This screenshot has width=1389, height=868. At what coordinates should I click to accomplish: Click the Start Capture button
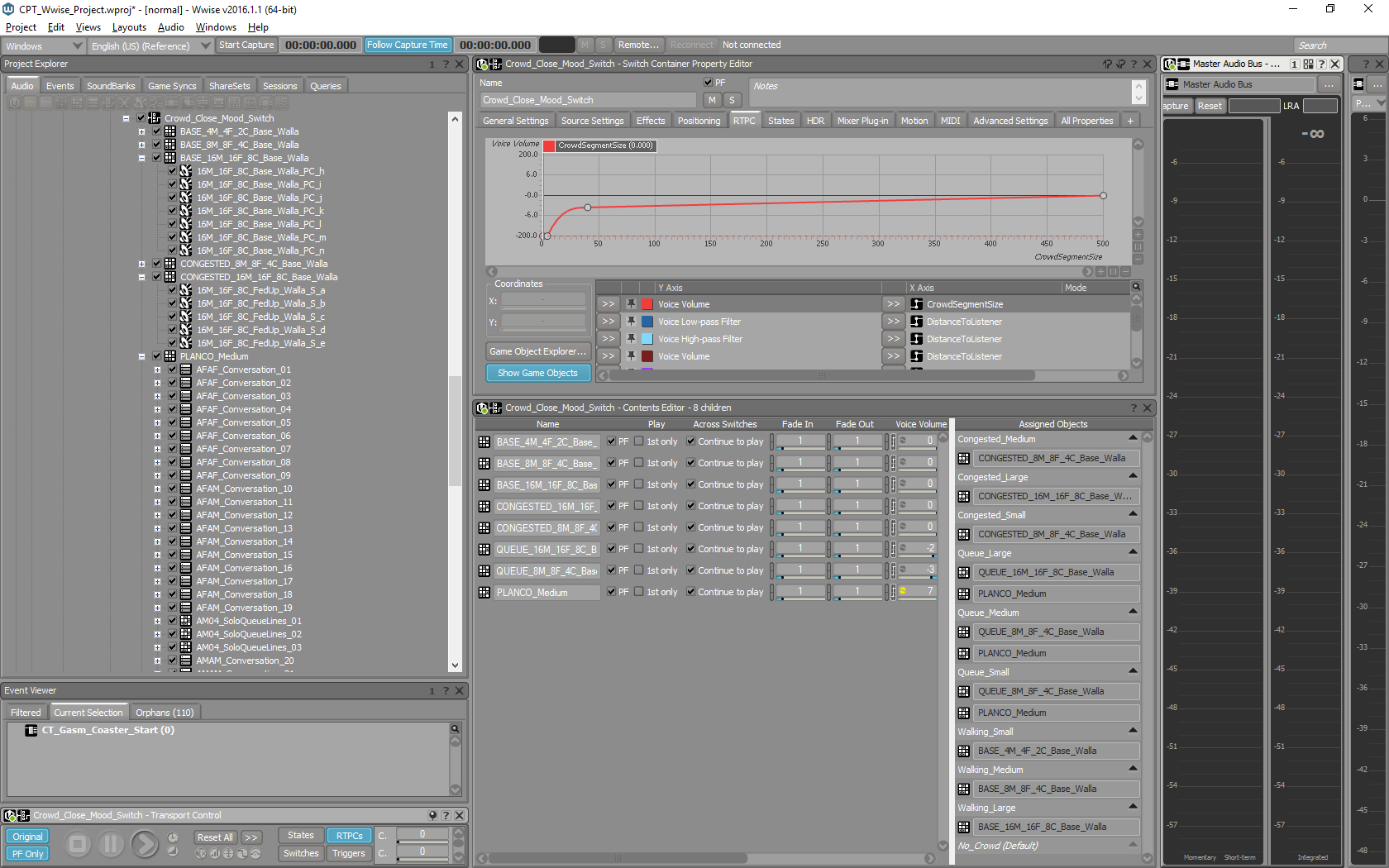(x=246, y=45)
